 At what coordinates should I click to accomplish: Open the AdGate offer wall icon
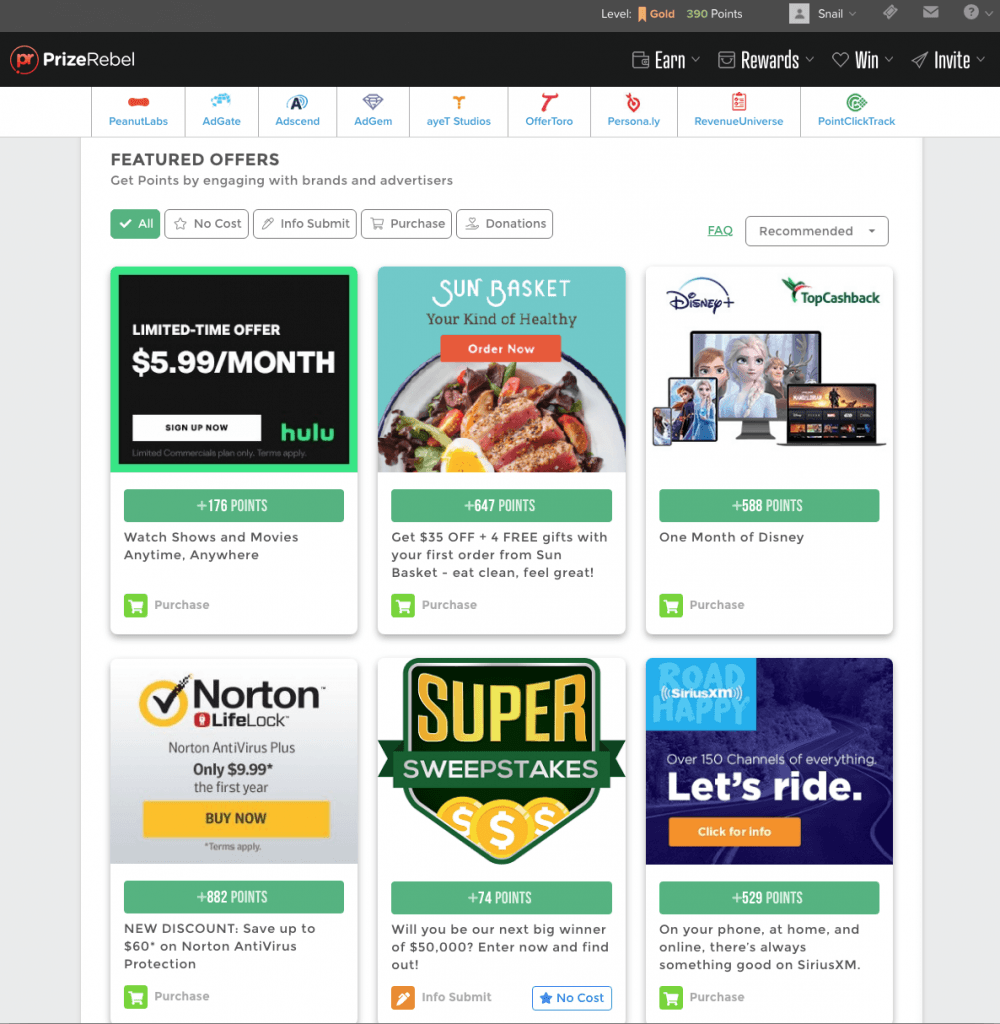tap(221, 101)
